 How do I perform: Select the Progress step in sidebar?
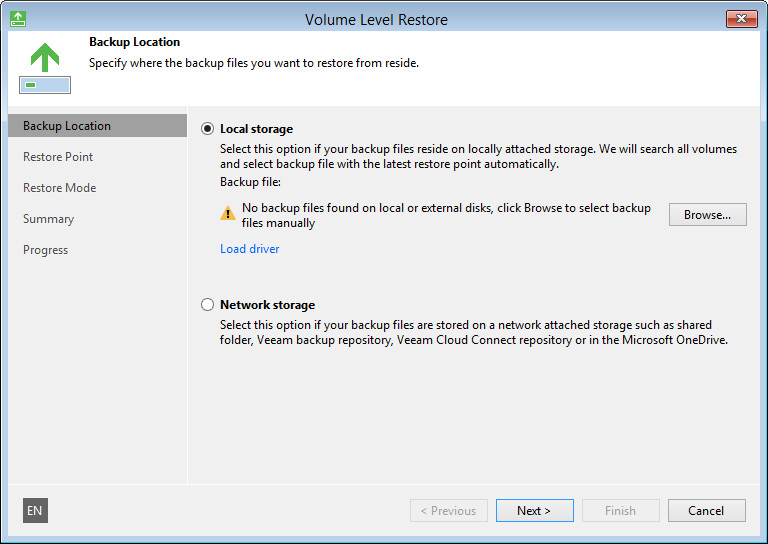[46, 250]
